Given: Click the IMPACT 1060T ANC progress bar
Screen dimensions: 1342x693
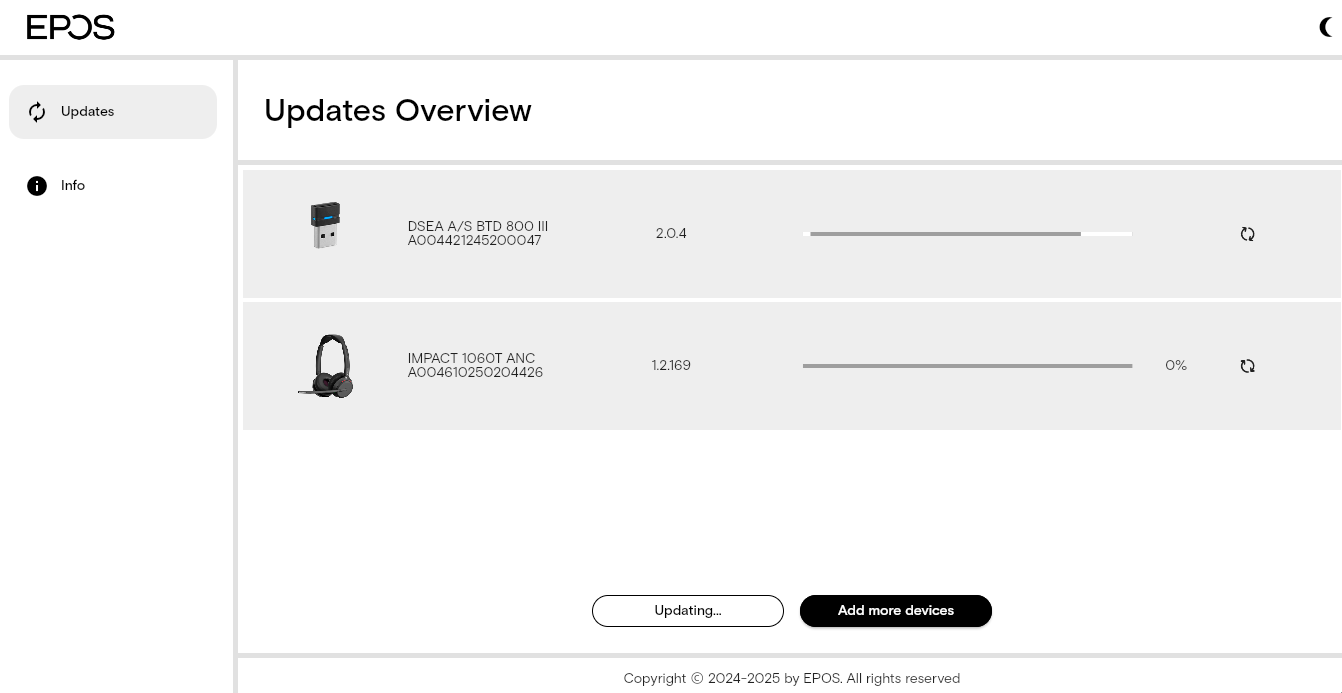Looking at the screenshot, I should pos(967,366).
